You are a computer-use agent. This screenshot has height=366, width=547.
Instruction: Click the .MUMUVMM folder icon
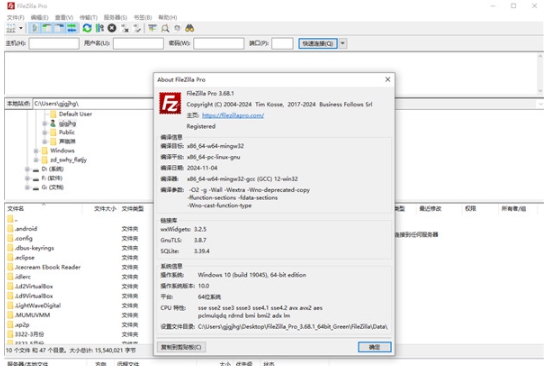click(x=10, y=315)
